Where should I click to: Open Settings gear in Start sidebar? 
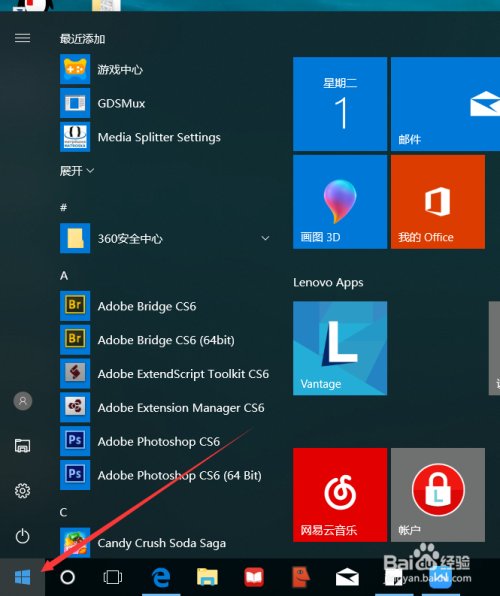tap(22, 491)
